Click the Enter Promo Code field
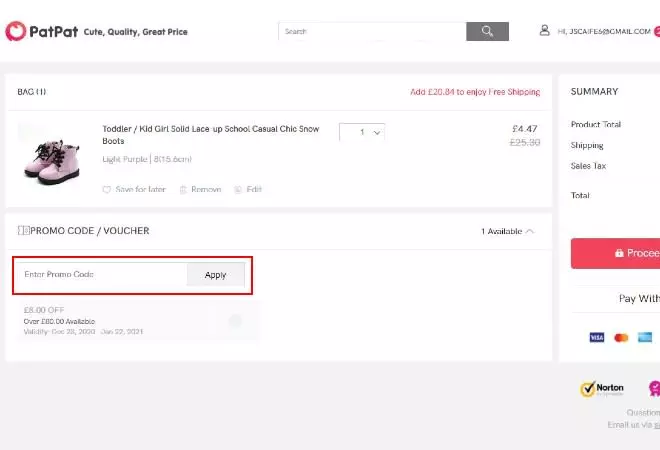Screen dimensions: 660x450 point(101,274)
